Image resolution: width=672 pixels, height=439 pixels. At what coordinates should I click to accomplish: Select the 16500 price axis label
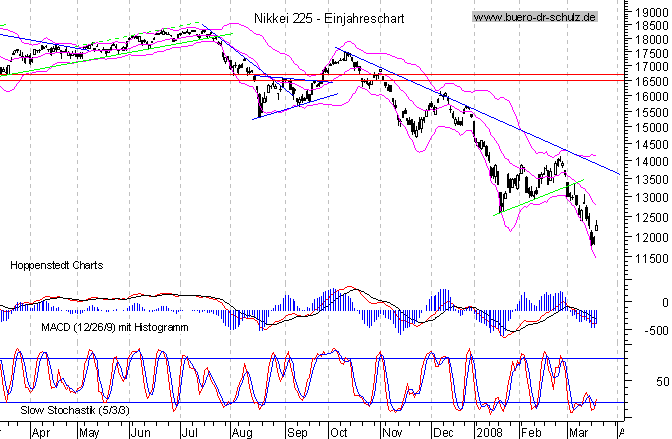coord(651,81)
